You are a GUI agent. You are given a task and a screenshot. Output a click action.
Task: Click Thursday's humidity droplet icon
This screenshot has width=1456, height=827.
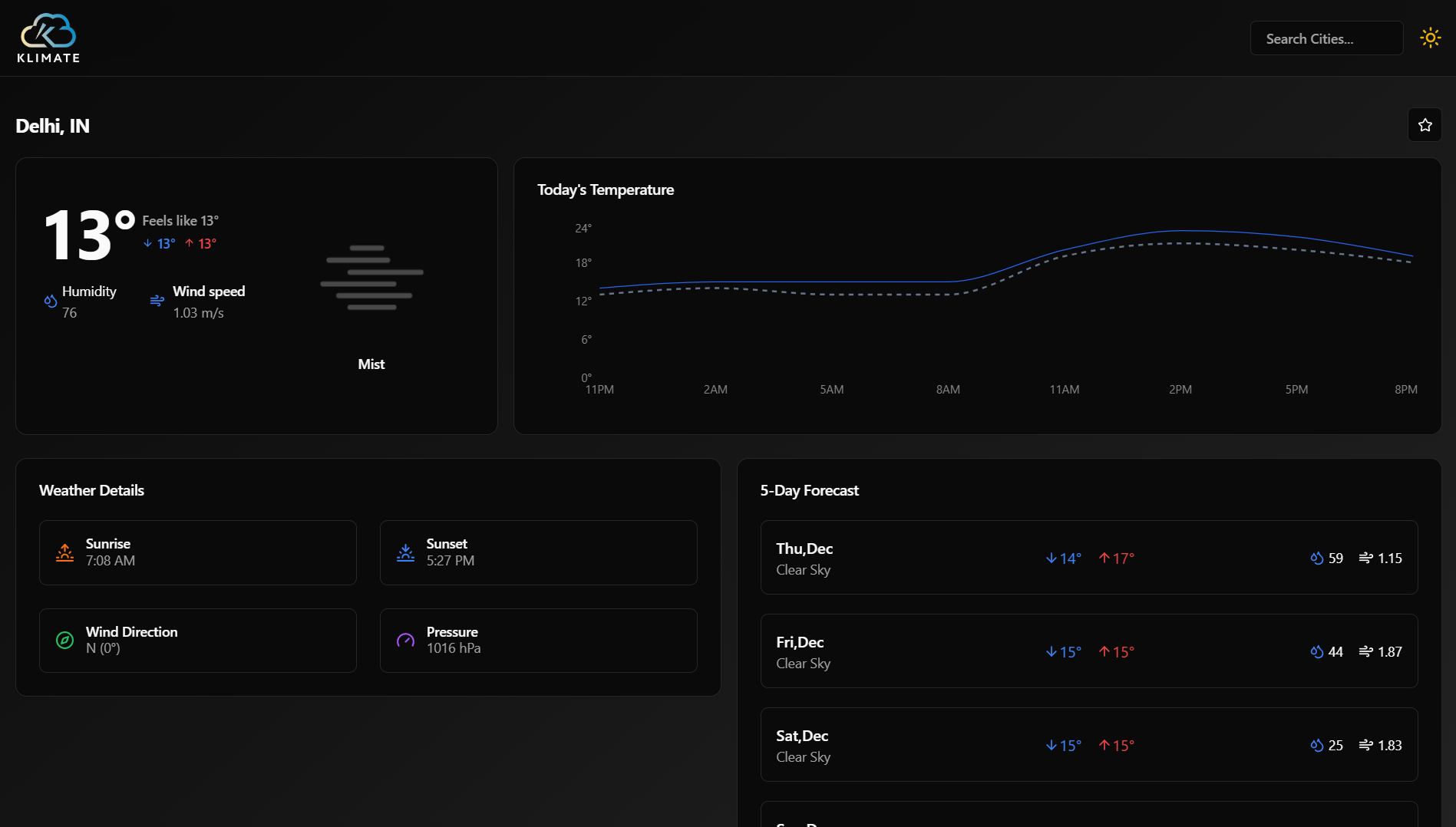pos(1316,558)
